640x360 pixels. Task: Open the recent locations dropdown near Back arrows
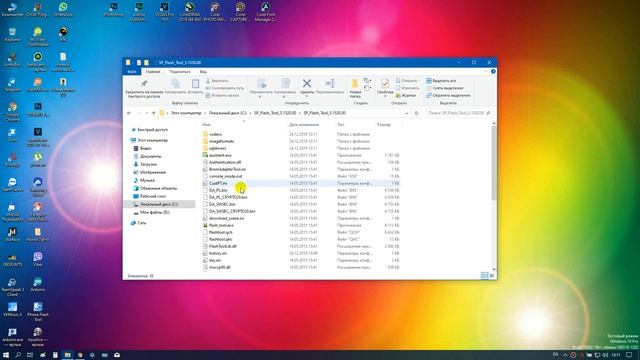click(x=147, y=113)
